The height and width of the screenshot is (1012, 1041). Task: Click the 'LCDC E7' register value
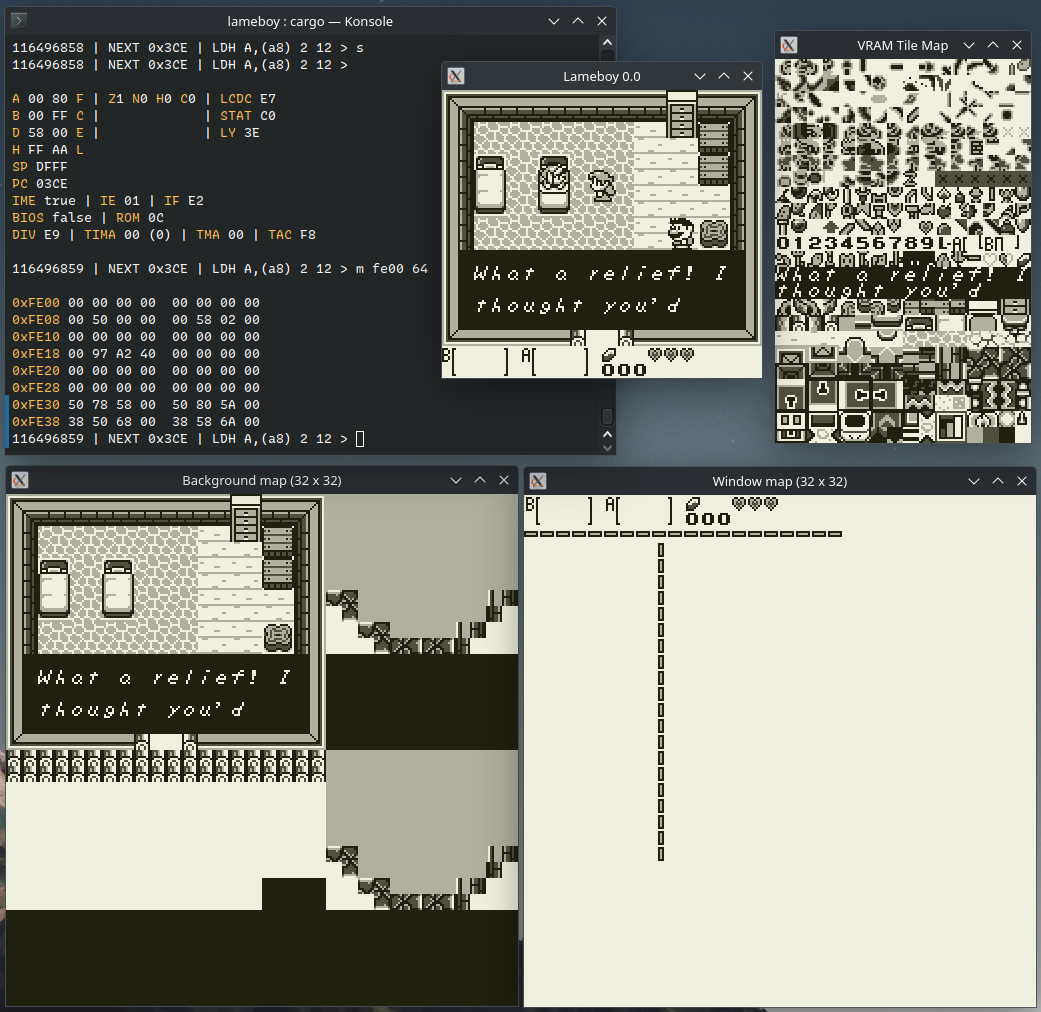248,99
